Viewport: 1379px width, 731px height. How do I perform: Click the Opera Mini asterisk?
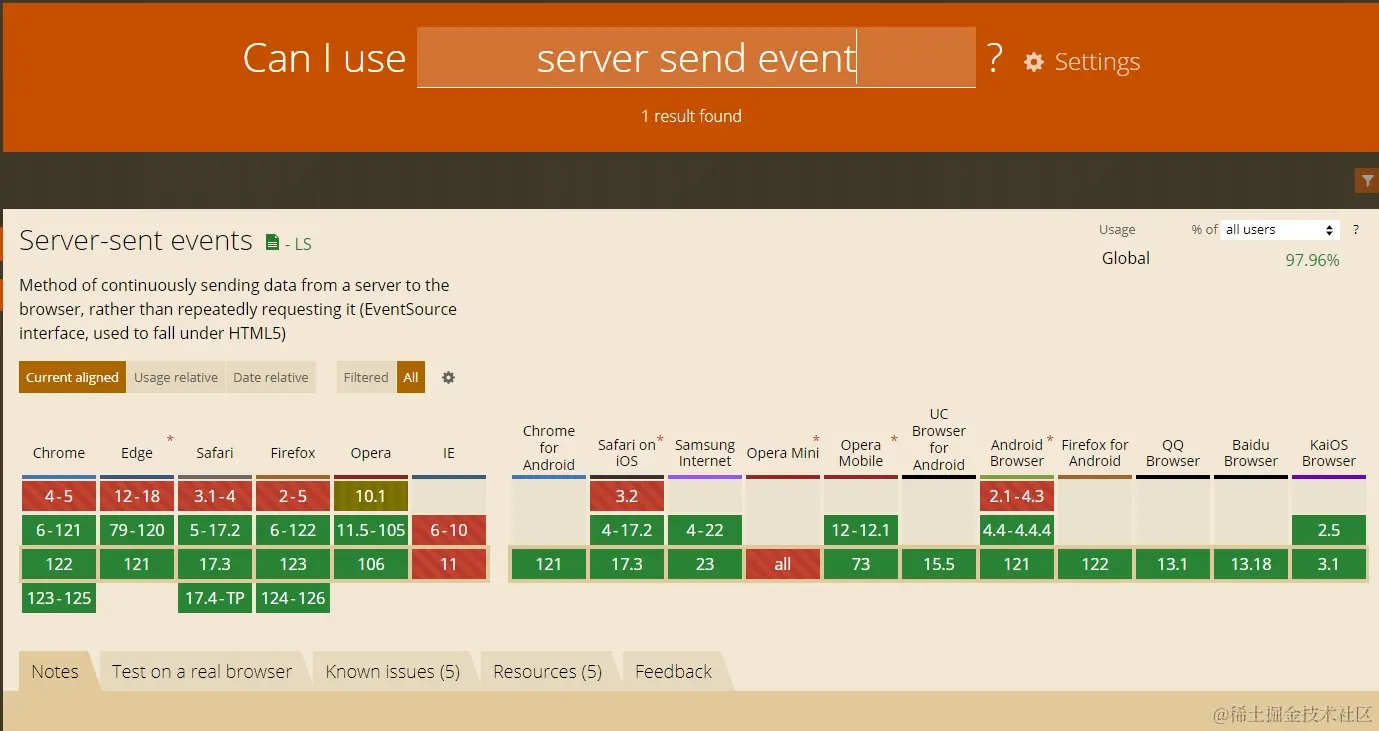(x=816, y=440)
